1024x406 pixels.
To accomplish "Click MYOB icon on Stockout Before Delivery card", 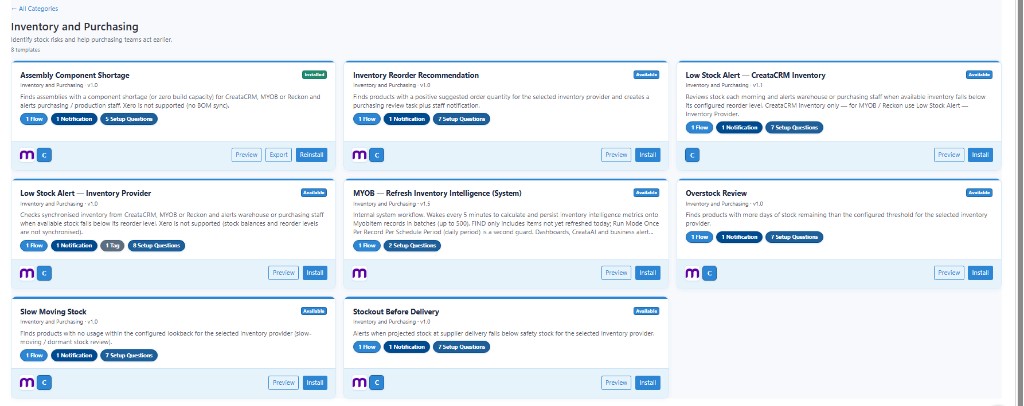I will (359, 383).
